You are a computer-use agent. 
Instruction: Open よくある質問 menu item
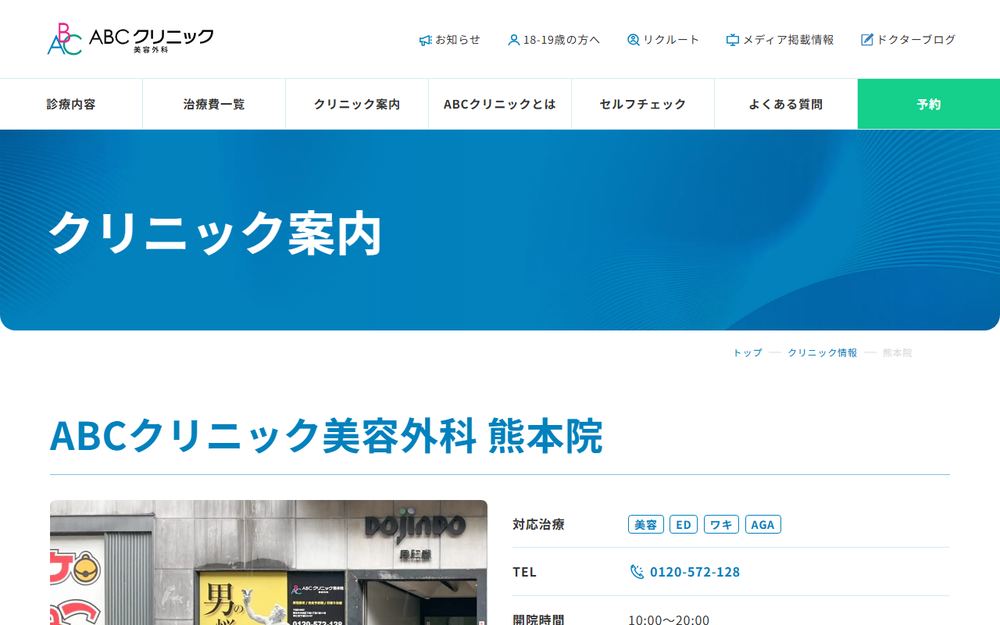(786, 104)
